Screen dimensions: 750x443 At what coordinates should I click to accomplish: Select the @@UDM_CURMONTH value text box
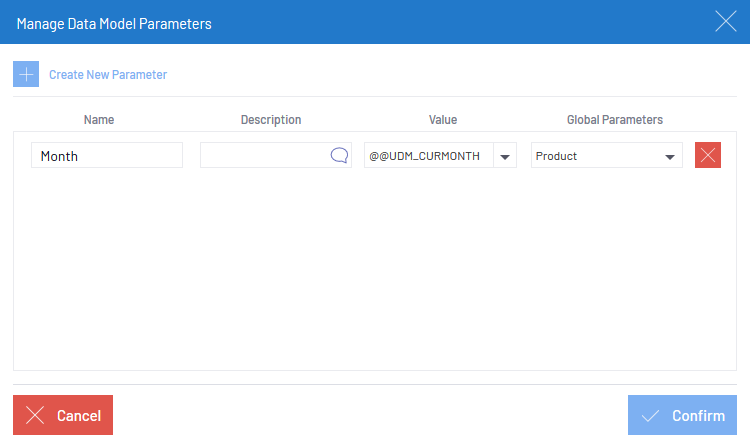[x=429, y=155]
